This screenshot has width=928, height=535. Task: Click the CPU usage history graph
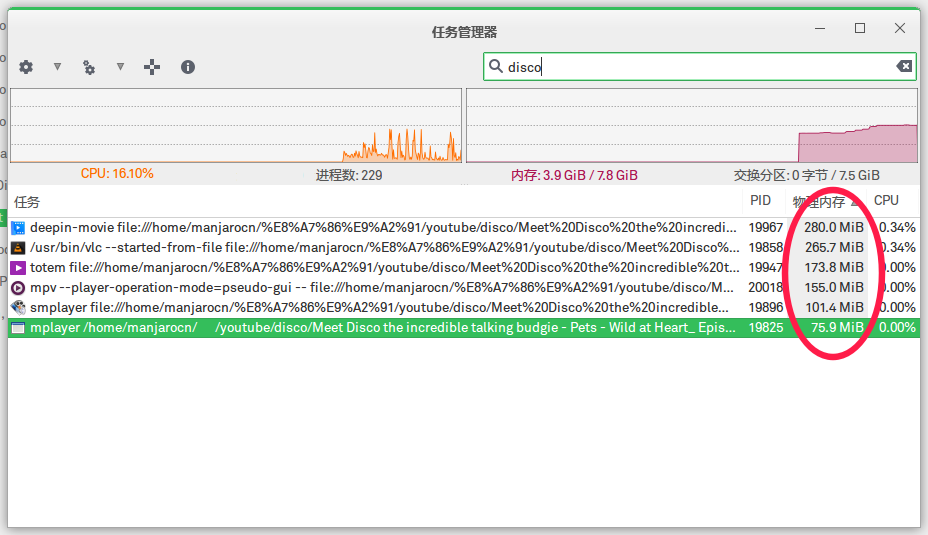[x=236, y=125]
